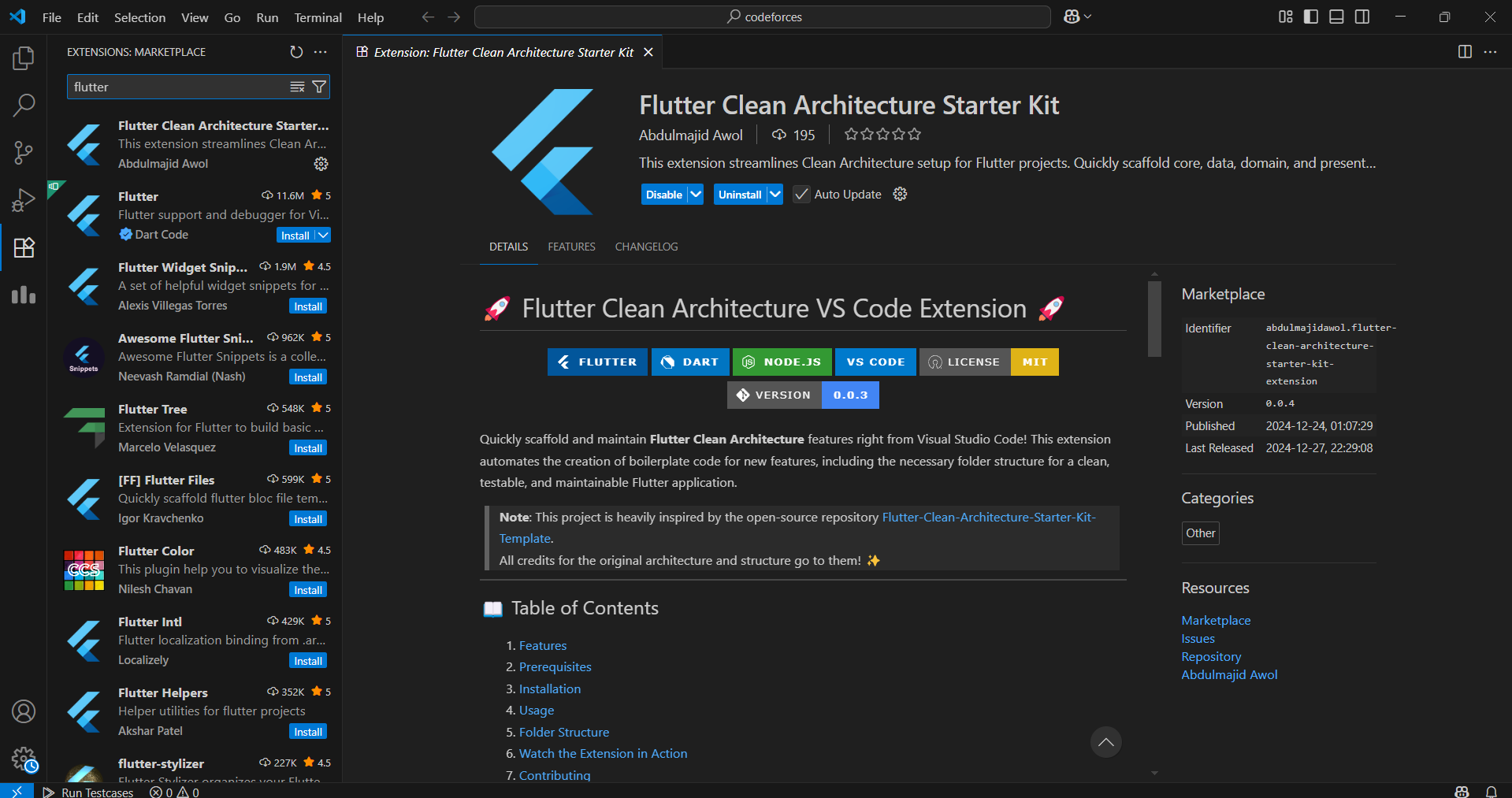The height and width of the screenshot is (798, 1512).
Task: Install the Flutter Intl extension
Action: [308, 661]
